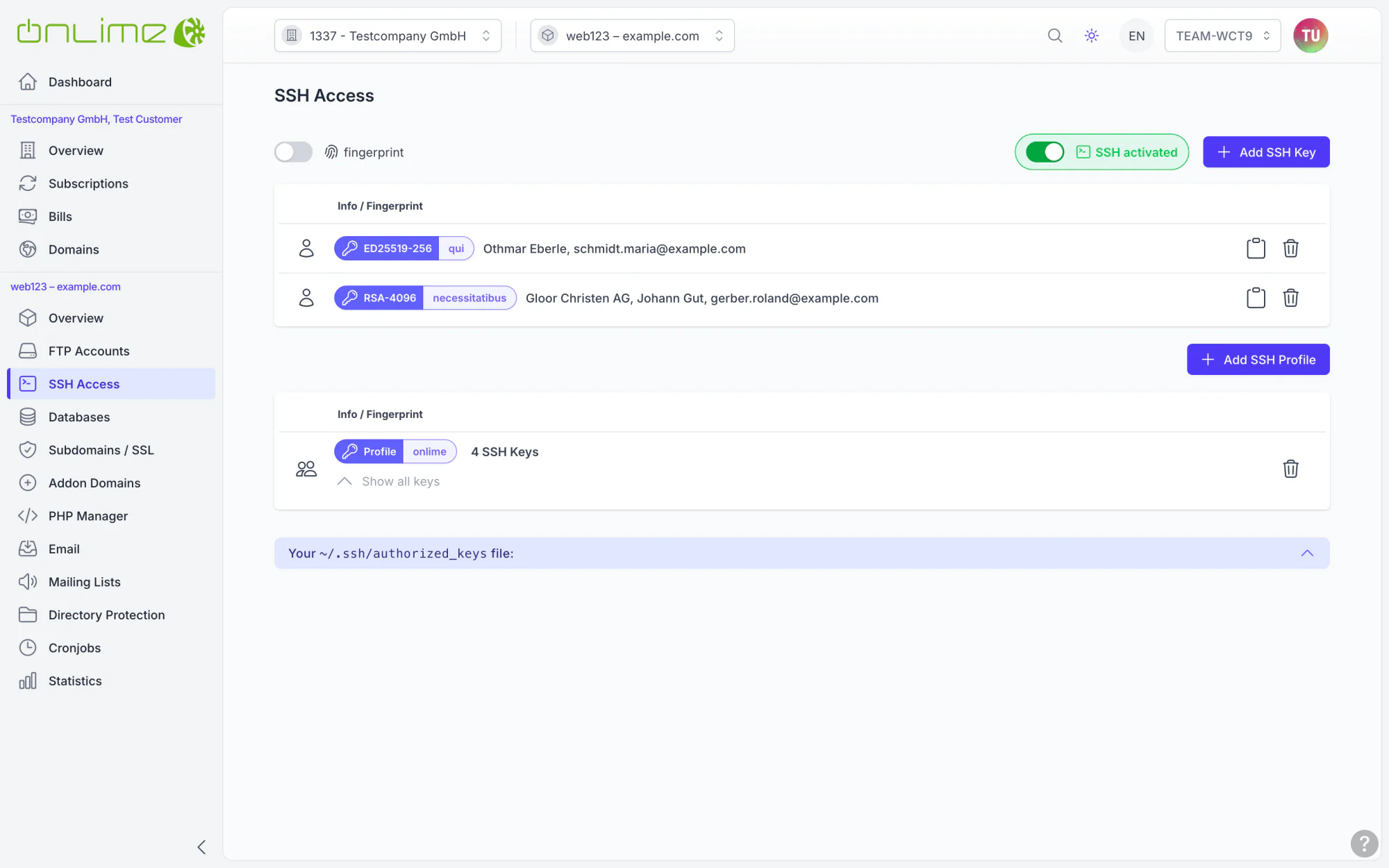Image resolution: width=1389 pixels, height=868 pixels.
Task: Open PHP Manager in the sidebar
Action: point(111,516)
